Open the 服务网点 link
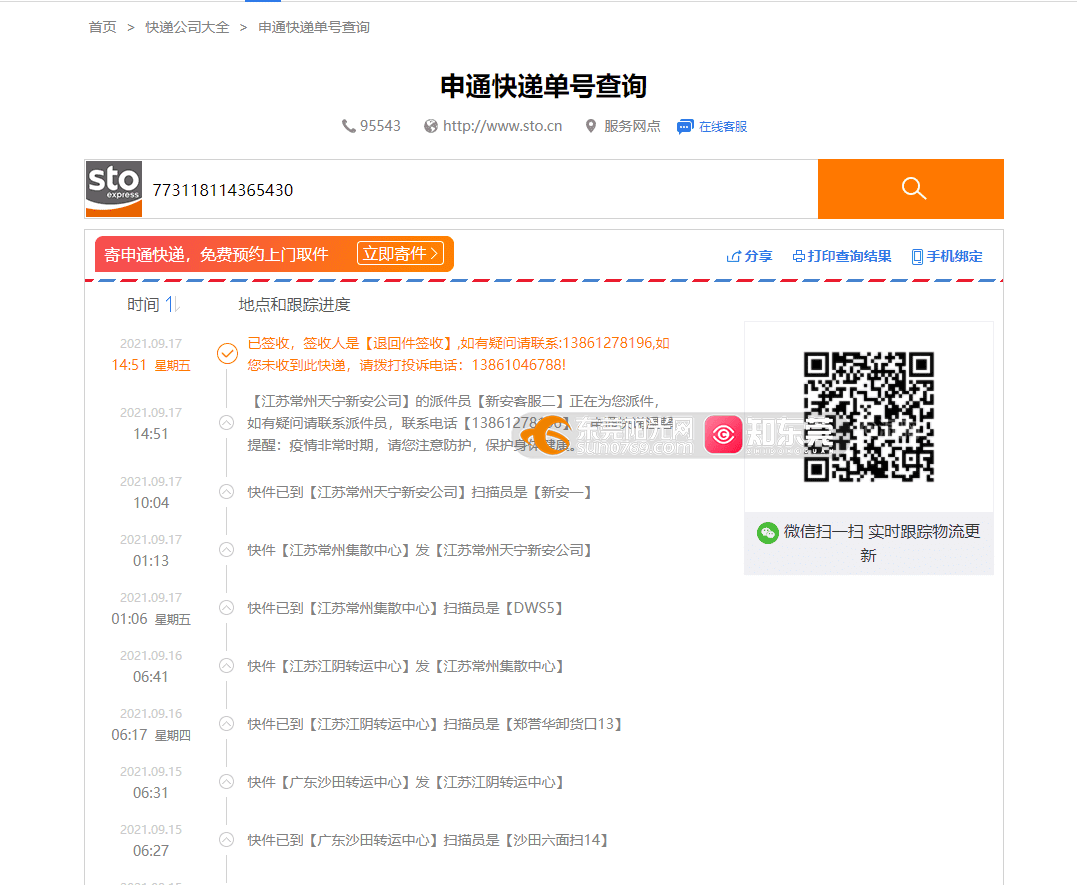This screenshot has width=1077, height=885. tap(632, 126)
